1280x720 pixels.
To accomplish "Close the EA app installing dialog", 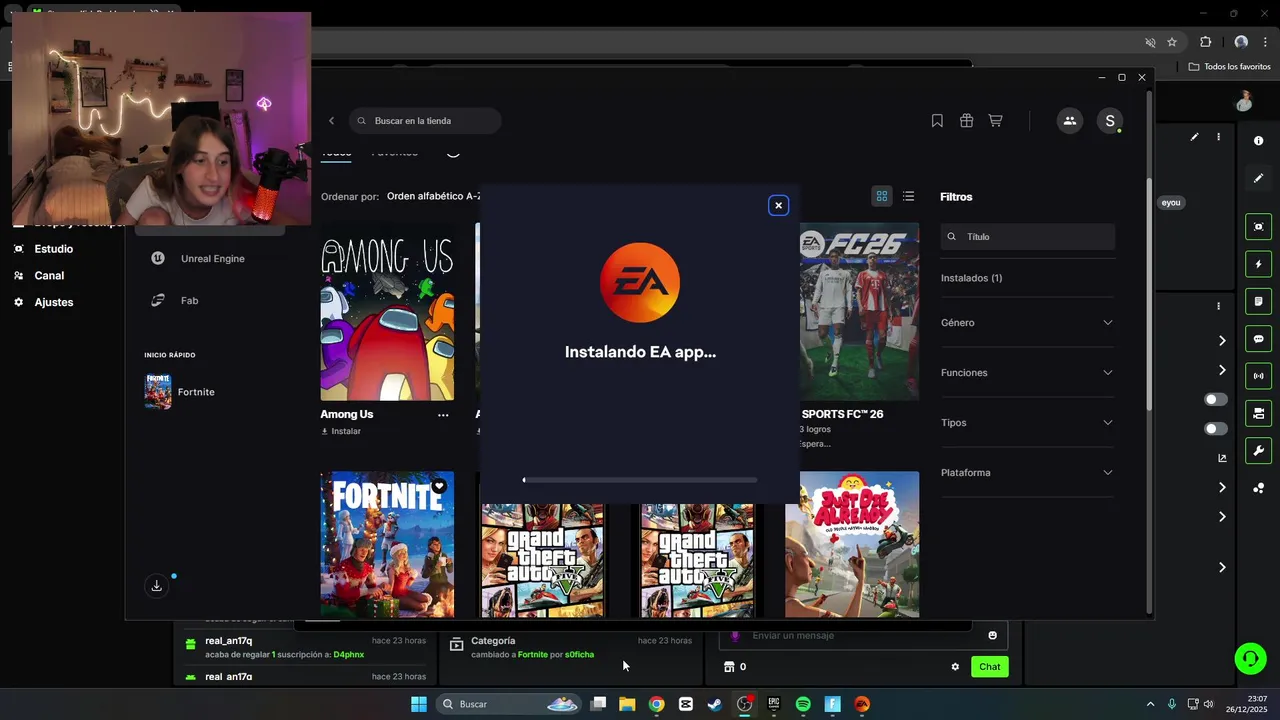I will tap(778, 205).
